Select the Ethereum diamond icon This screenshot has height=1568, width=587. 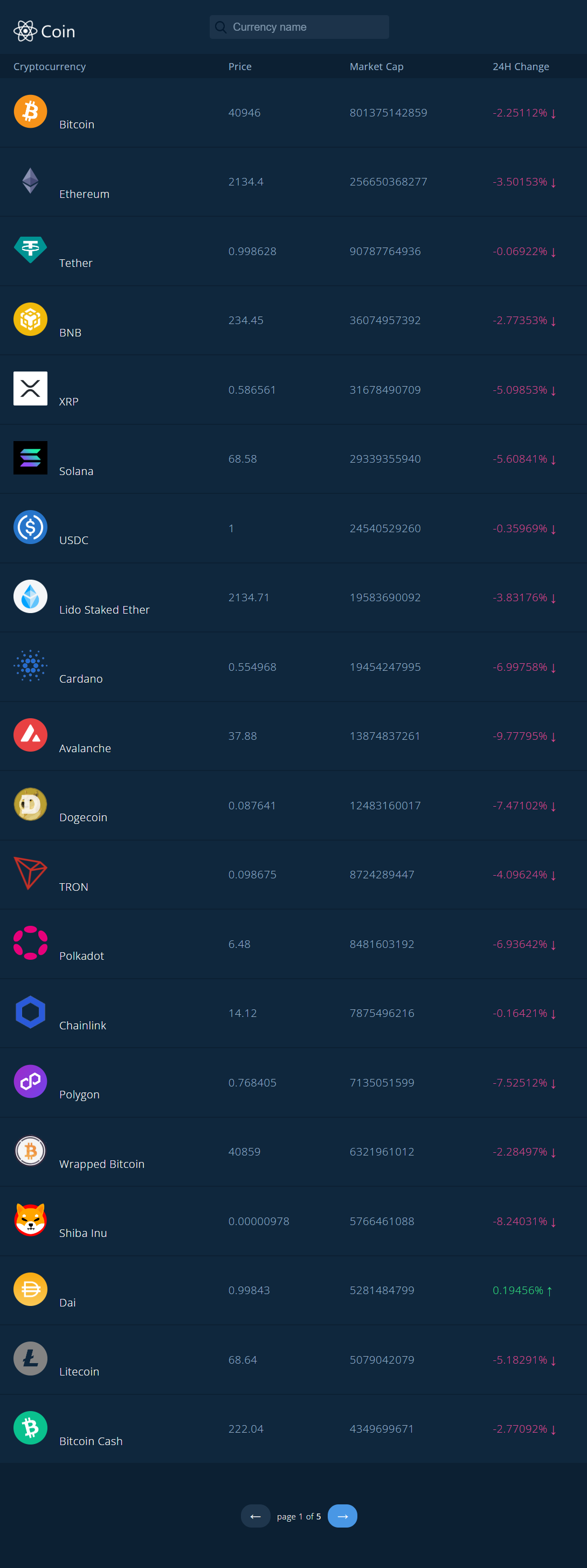[x=30, y=181]
